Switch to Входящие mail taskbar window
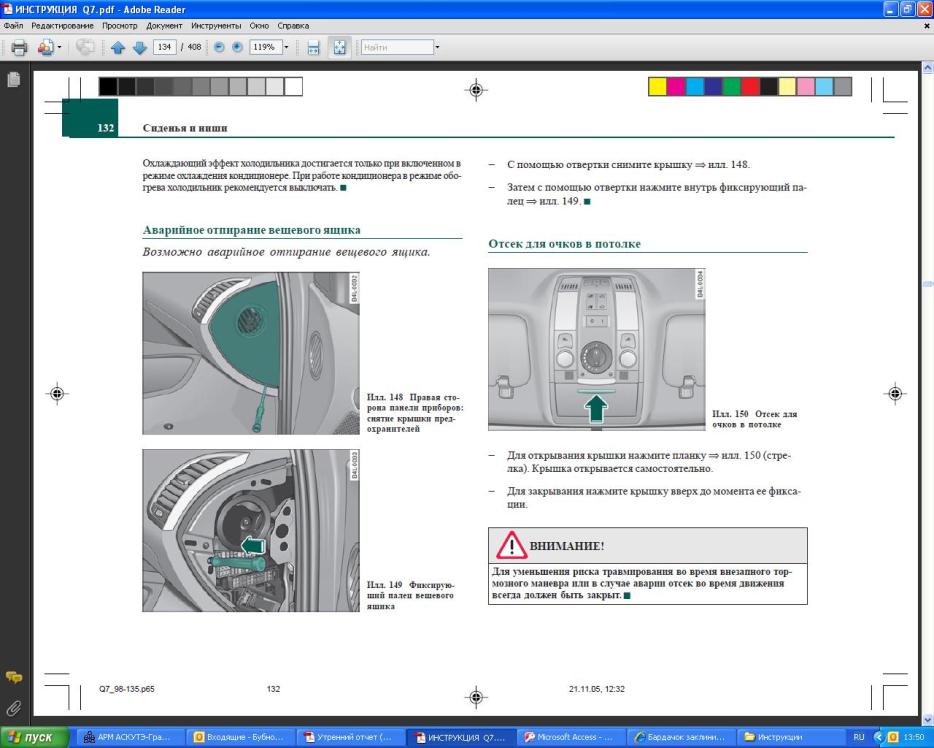934x748 pixels. click(x=239, y=737)
